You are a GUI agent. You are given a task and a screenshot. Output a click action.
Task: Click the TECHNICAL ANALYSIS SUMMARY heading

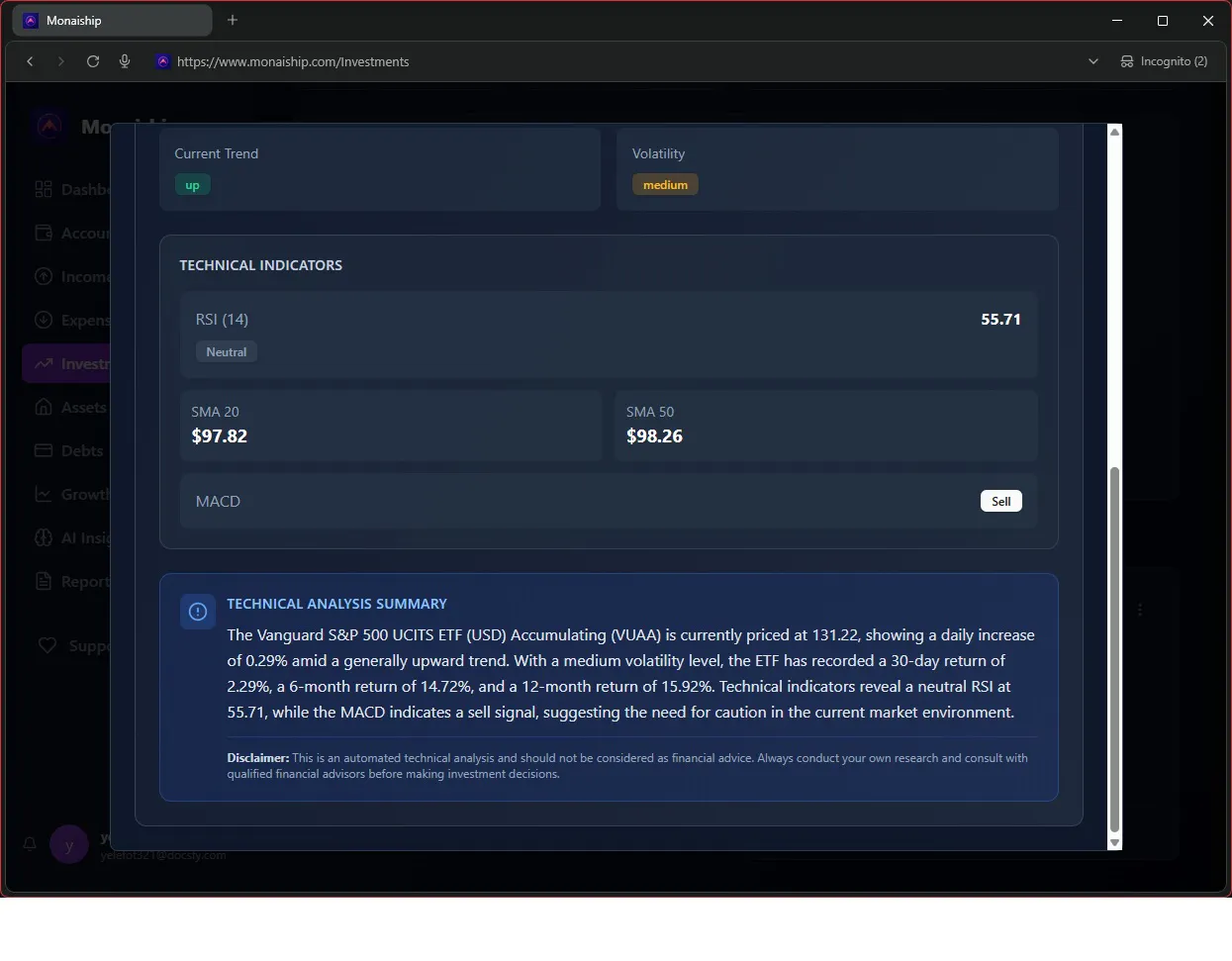coord(336,604)
